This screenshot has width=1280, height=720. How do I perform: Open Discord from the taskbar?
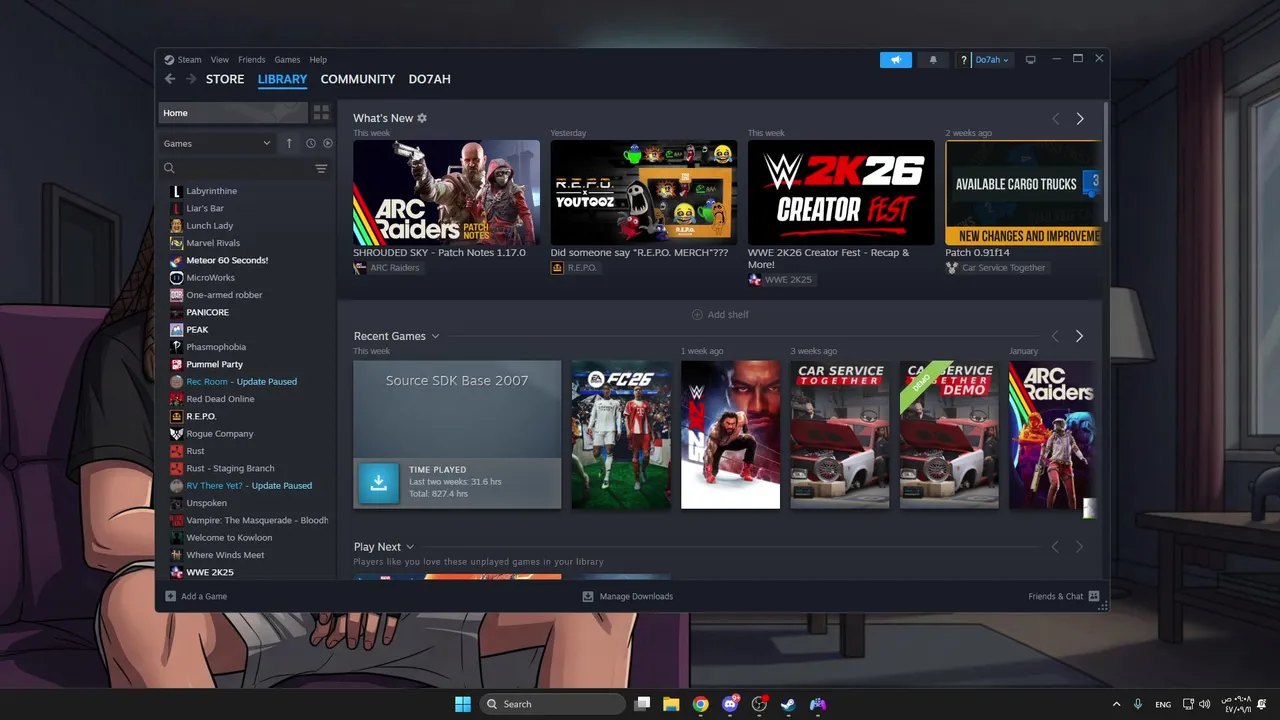[x=731, y=704]
